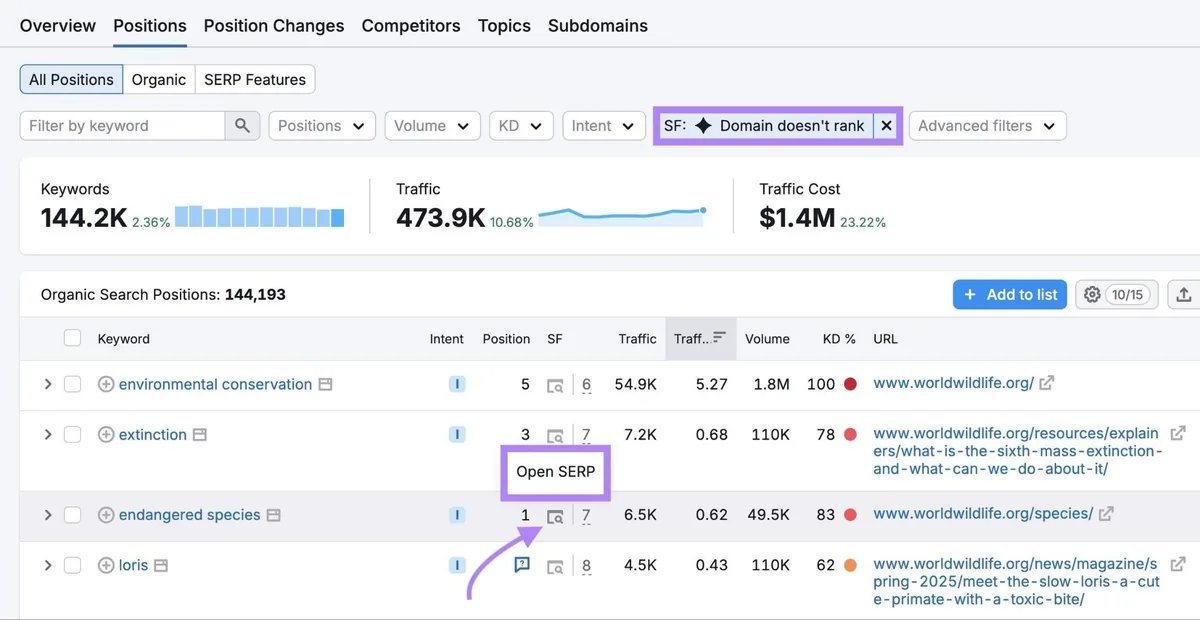Open the SF Domain doesn't rank filter
1200x620 pixels.
click(765, 125)
